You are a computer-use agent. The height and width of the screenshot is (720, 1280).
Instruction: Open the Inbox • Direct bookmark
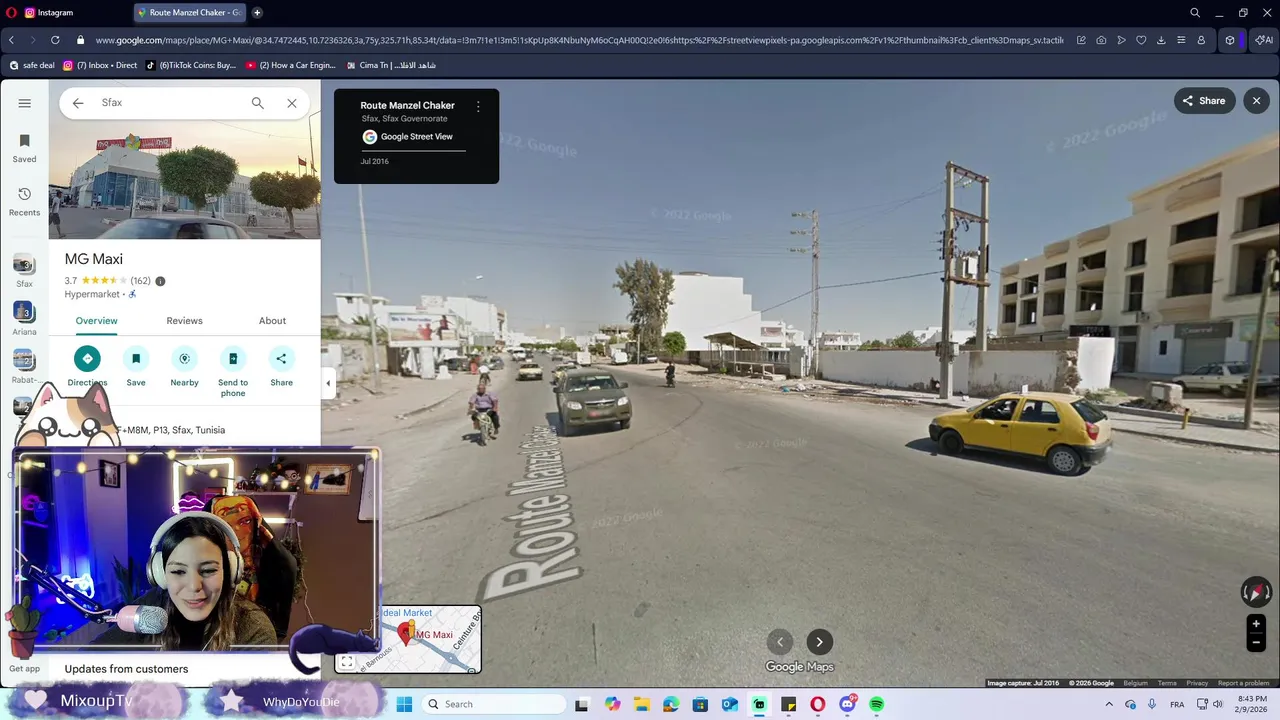[x=100, y=65]
